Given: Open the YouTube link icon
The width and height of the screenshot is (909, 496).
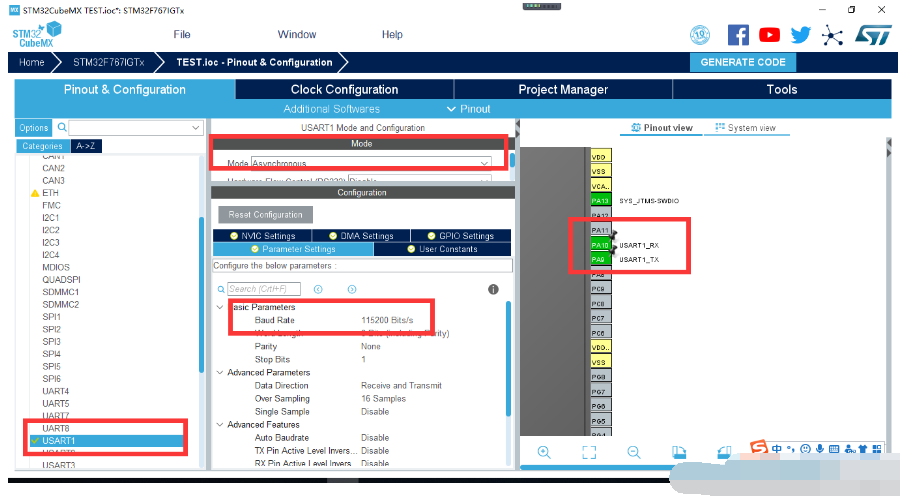Looking at the screenshot, I should coord(769,35).
